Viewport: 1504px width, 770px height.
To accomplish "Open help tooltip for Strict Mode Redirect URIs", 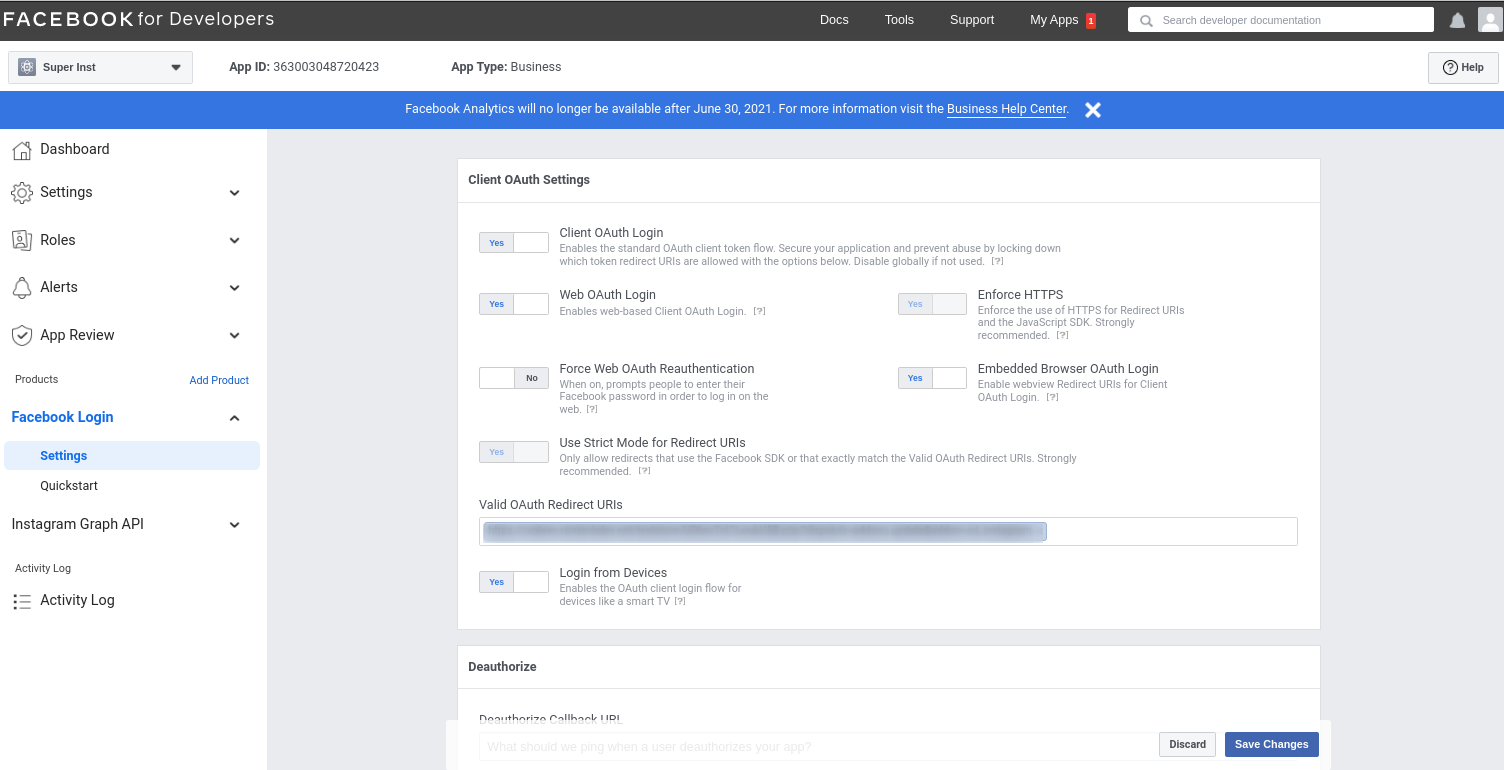I will (644, 472).
